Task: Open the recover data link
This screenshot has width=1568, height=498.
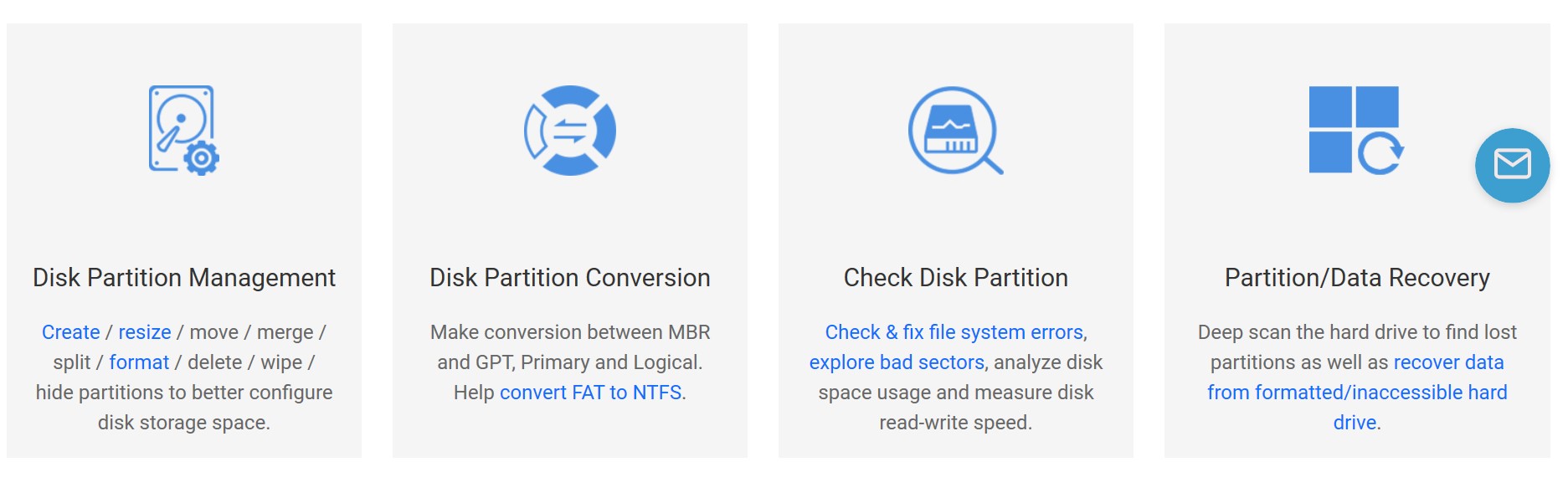Action: 1448,362
